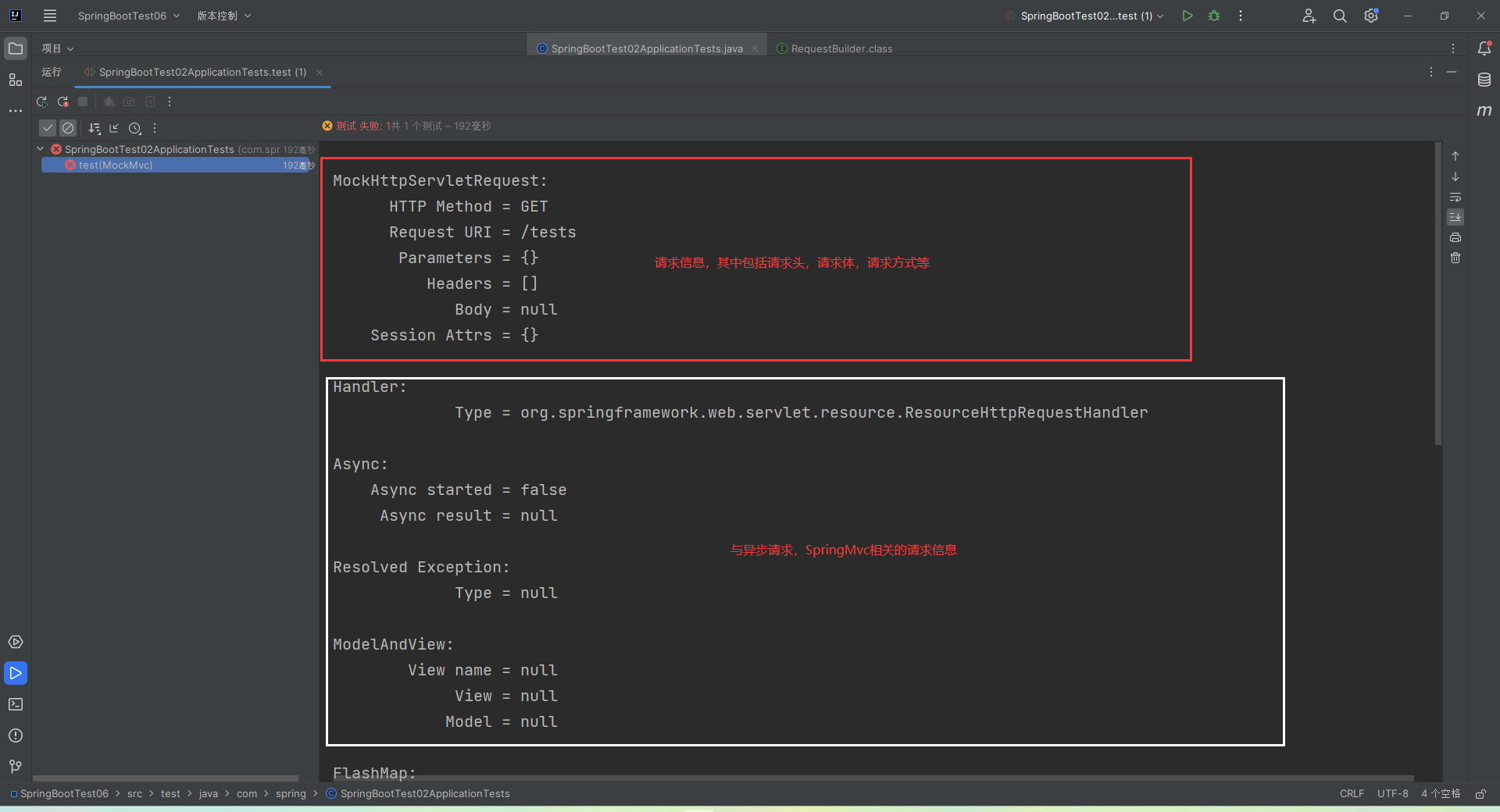Rerun failed tests icon
1500x812 pixels.
click(x=62, y=101)
